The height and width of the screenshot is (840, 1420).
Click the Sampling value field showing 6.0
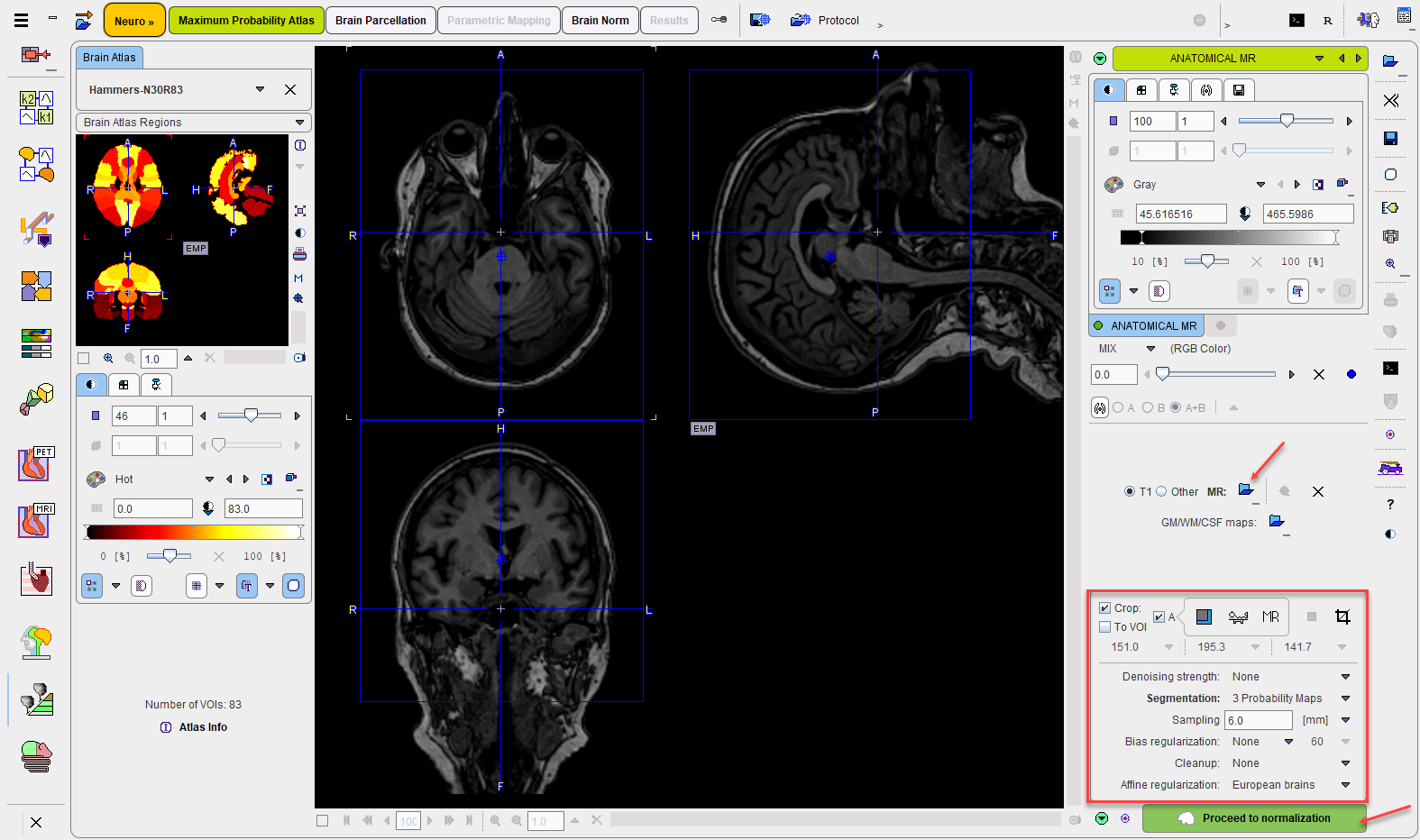click(1259, 720)
